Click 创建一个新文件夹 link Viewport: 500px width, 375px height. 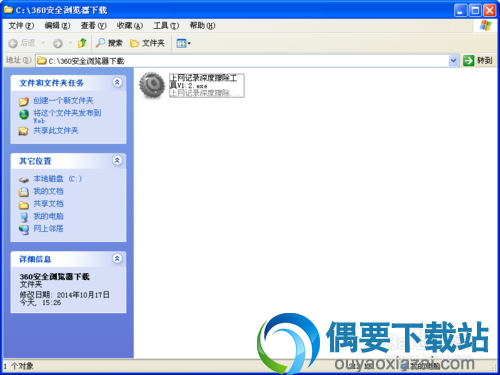coord(63,101)
